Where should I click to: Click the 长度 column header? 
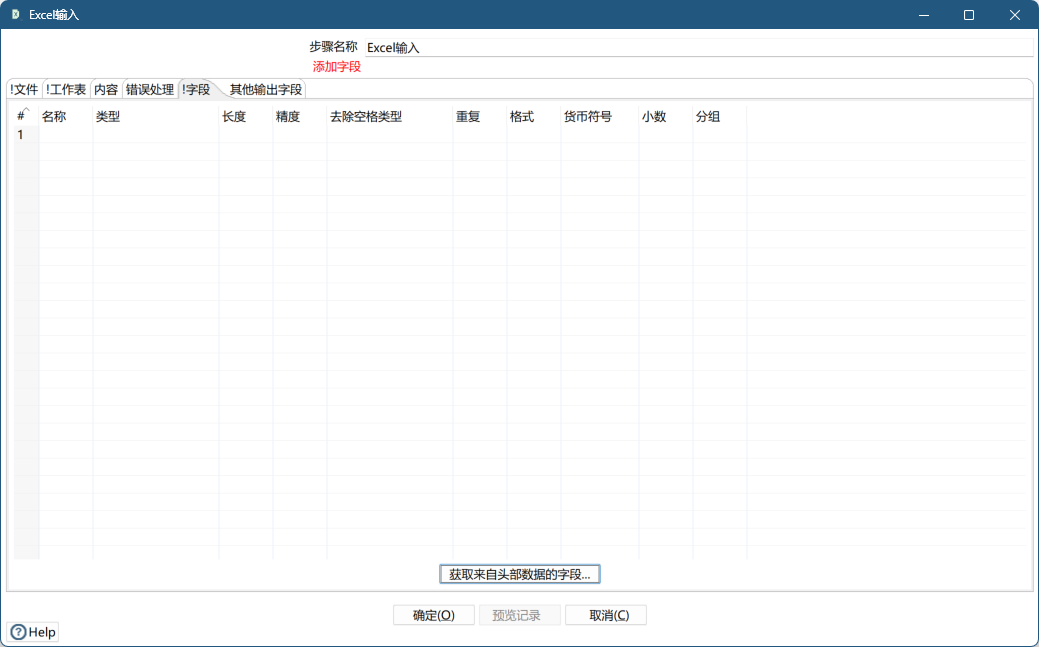point(234,116)
